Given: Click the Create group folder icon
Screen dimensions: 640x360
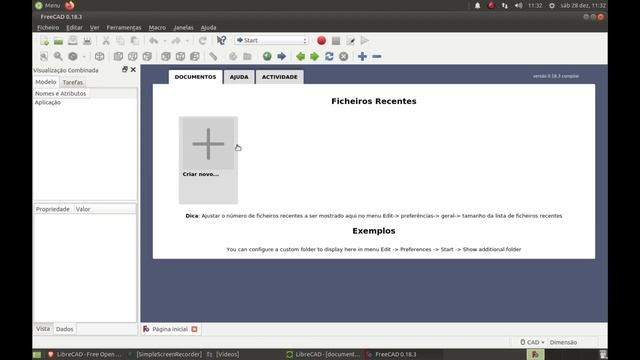Looking at the screenshot, I should point(247,56).
